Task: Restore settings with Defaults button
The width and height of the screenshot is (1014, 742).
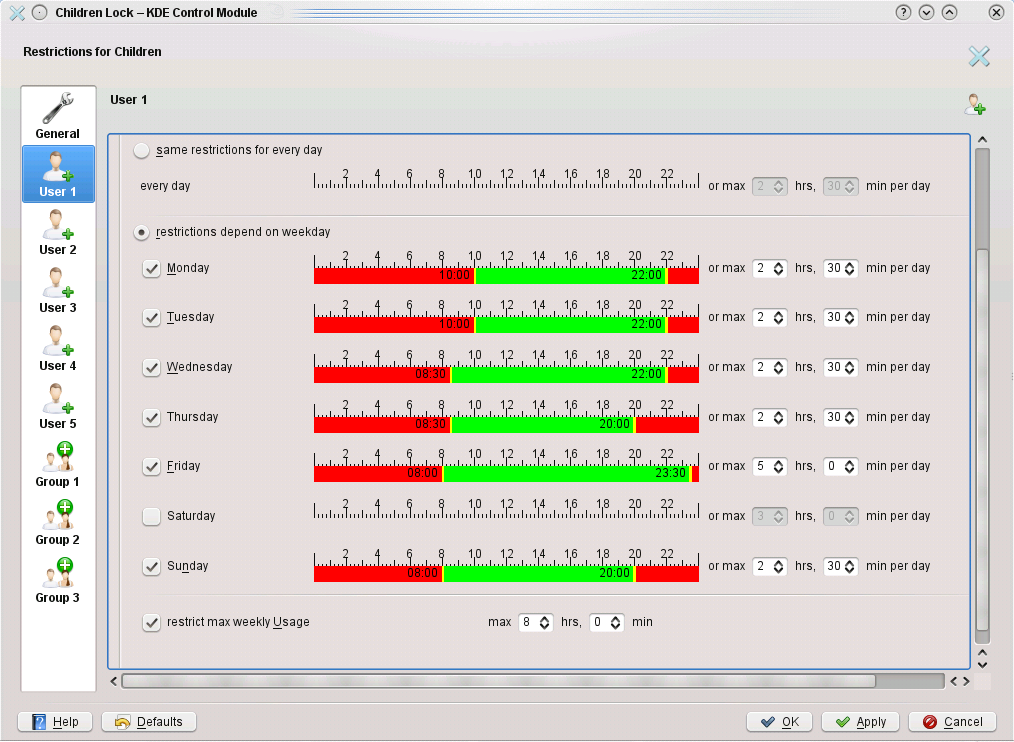Action: 149,722
